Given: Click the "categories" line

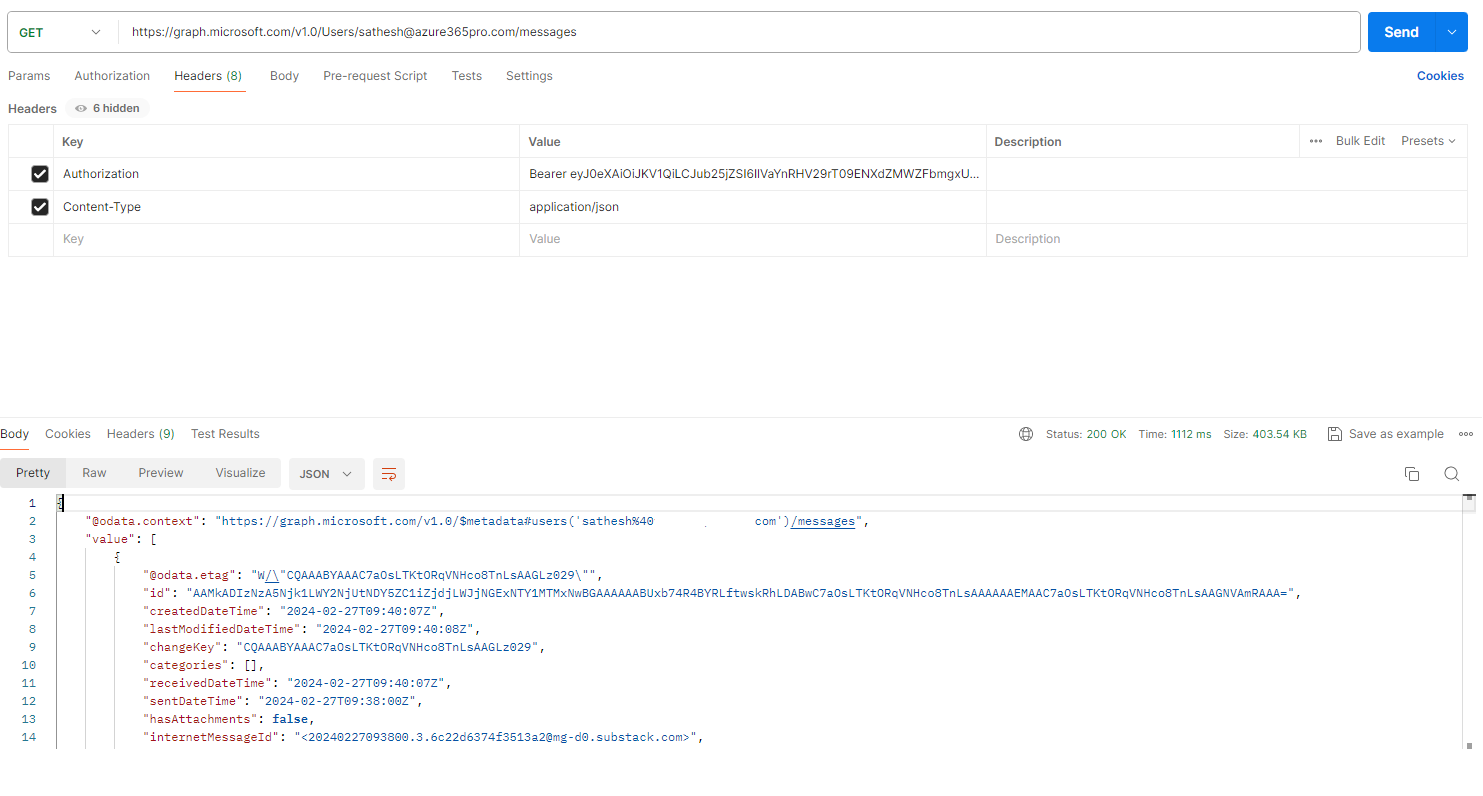Looking at the screenshot, I should pos(203,665).
